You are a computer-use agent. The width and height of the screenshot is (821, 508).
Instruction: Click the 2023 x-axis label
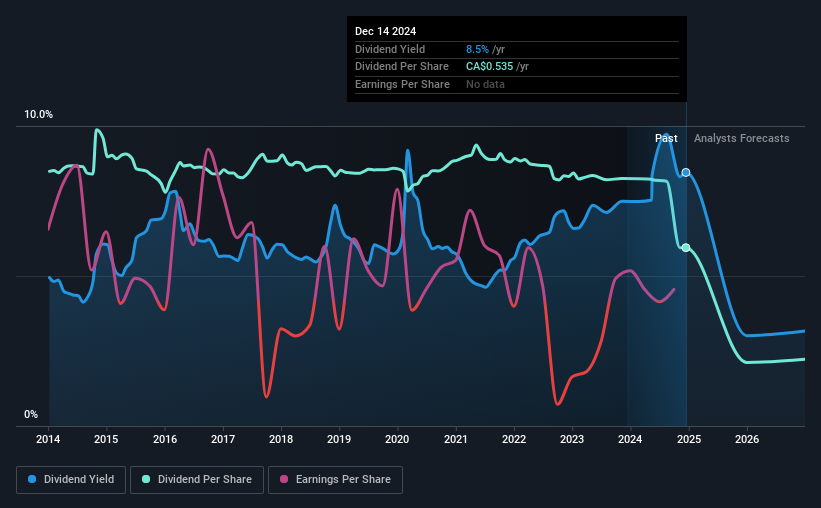[x=572, y=439]
